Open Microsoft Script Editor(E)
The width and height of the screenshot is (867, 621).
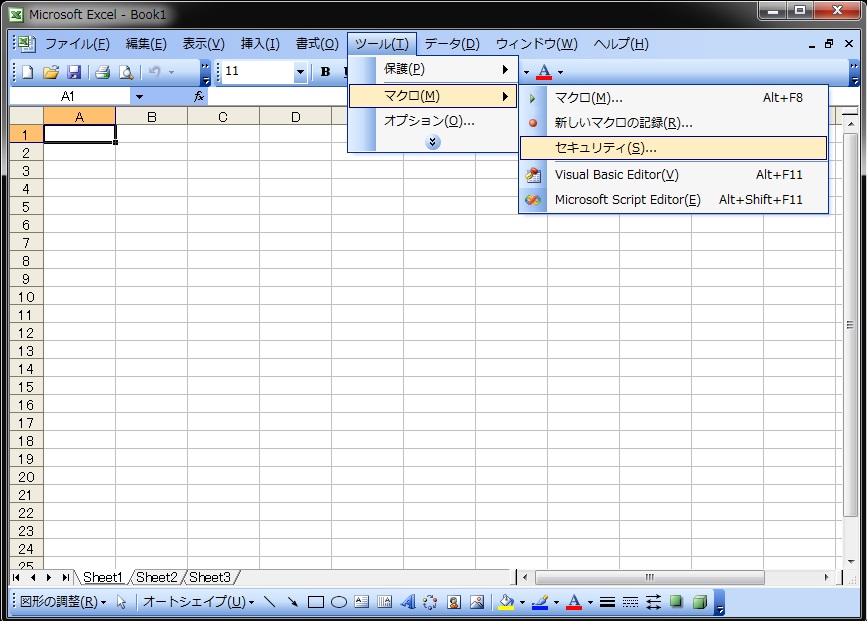(673, 200)
